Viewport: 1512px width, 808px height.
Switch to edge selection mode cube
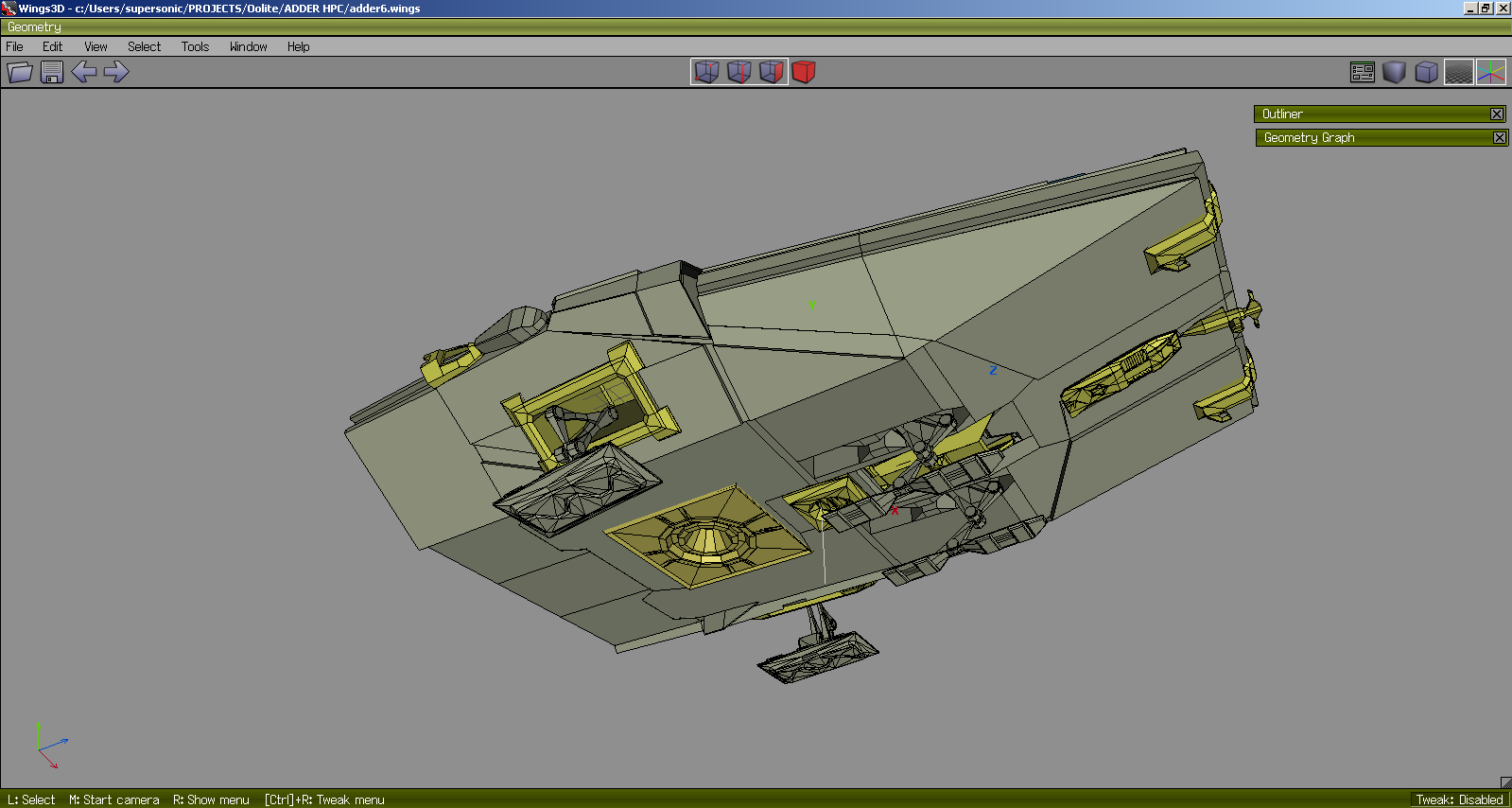[739, 72]
